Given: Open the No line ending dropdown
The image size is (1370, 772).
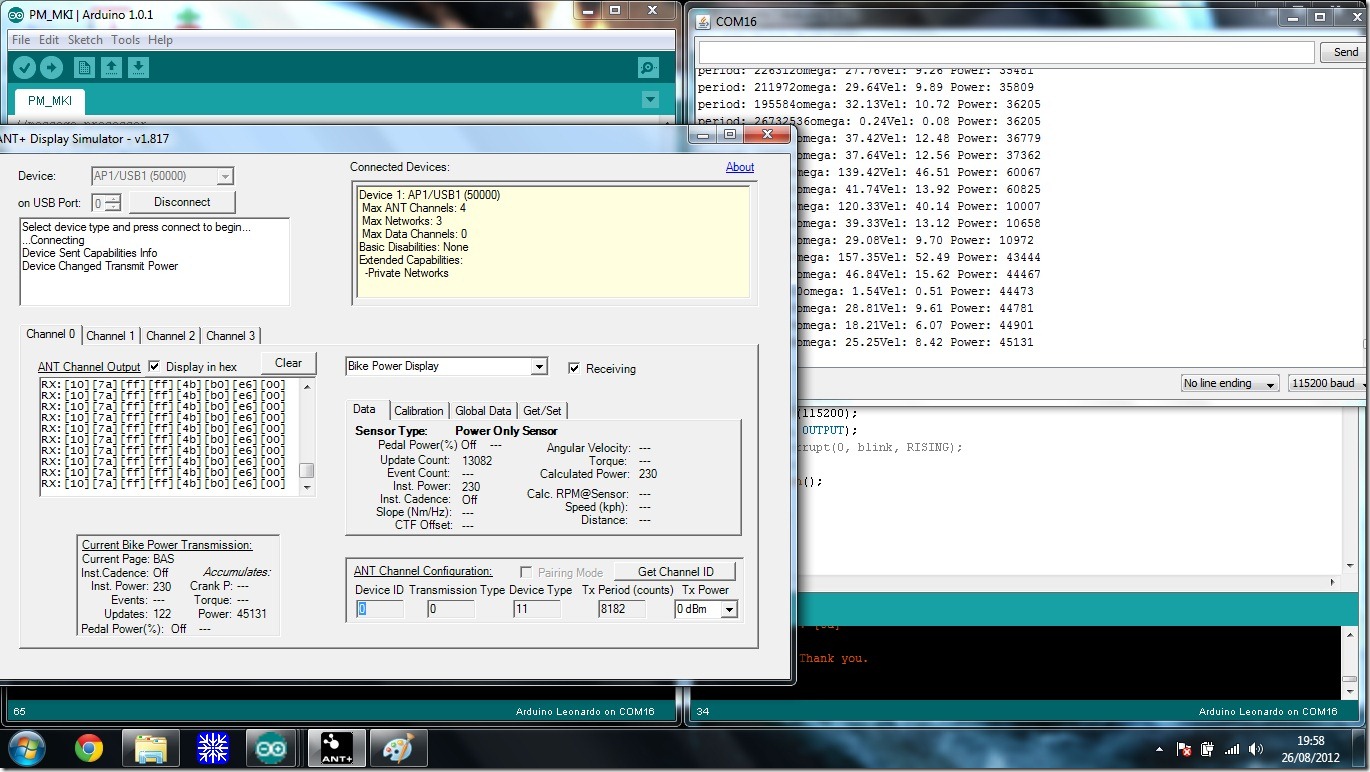Looking at the screenshot, I should (x=1230, y=383).
